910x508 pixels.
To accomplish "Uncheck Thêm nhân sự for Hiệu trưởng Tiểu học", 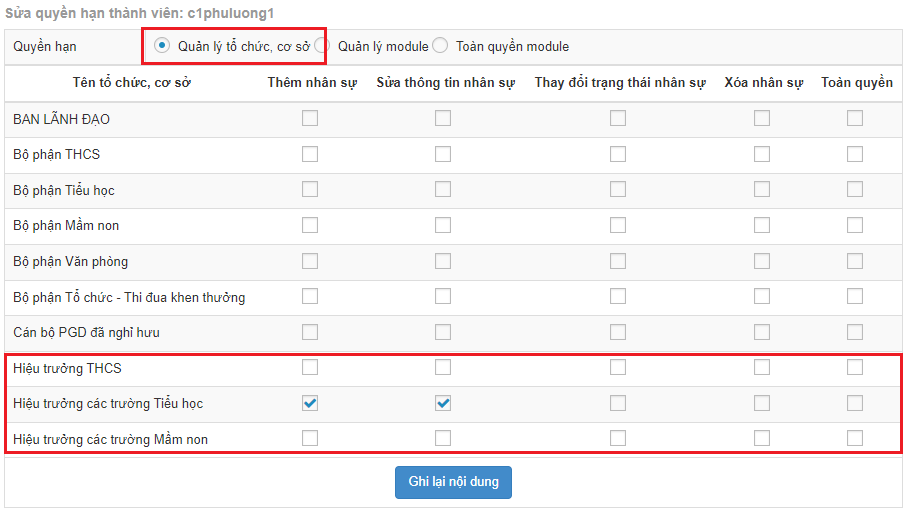I will click(310, 403).
